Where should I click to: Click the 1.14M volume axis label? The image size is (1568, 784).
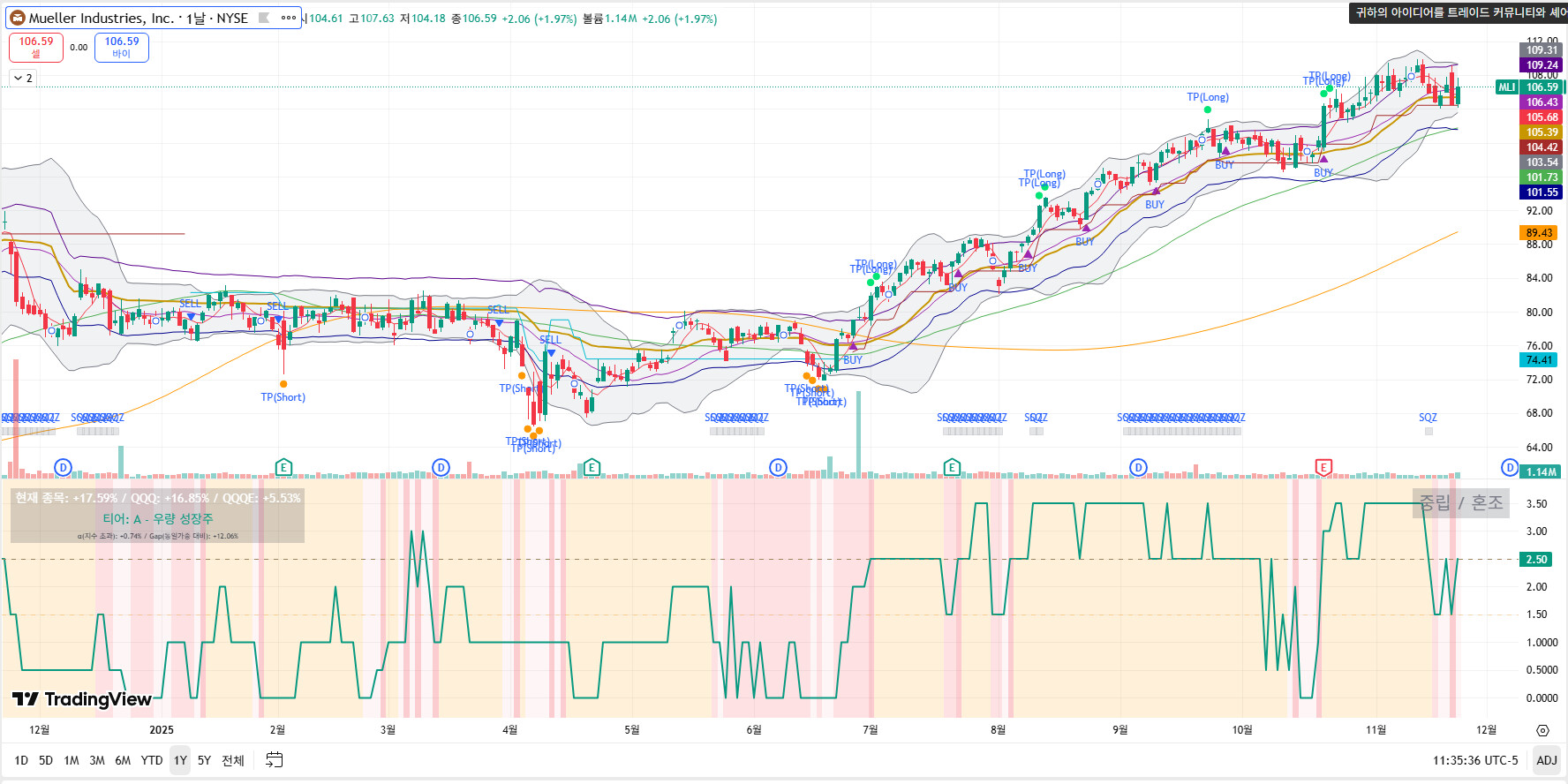(1541, 472)
